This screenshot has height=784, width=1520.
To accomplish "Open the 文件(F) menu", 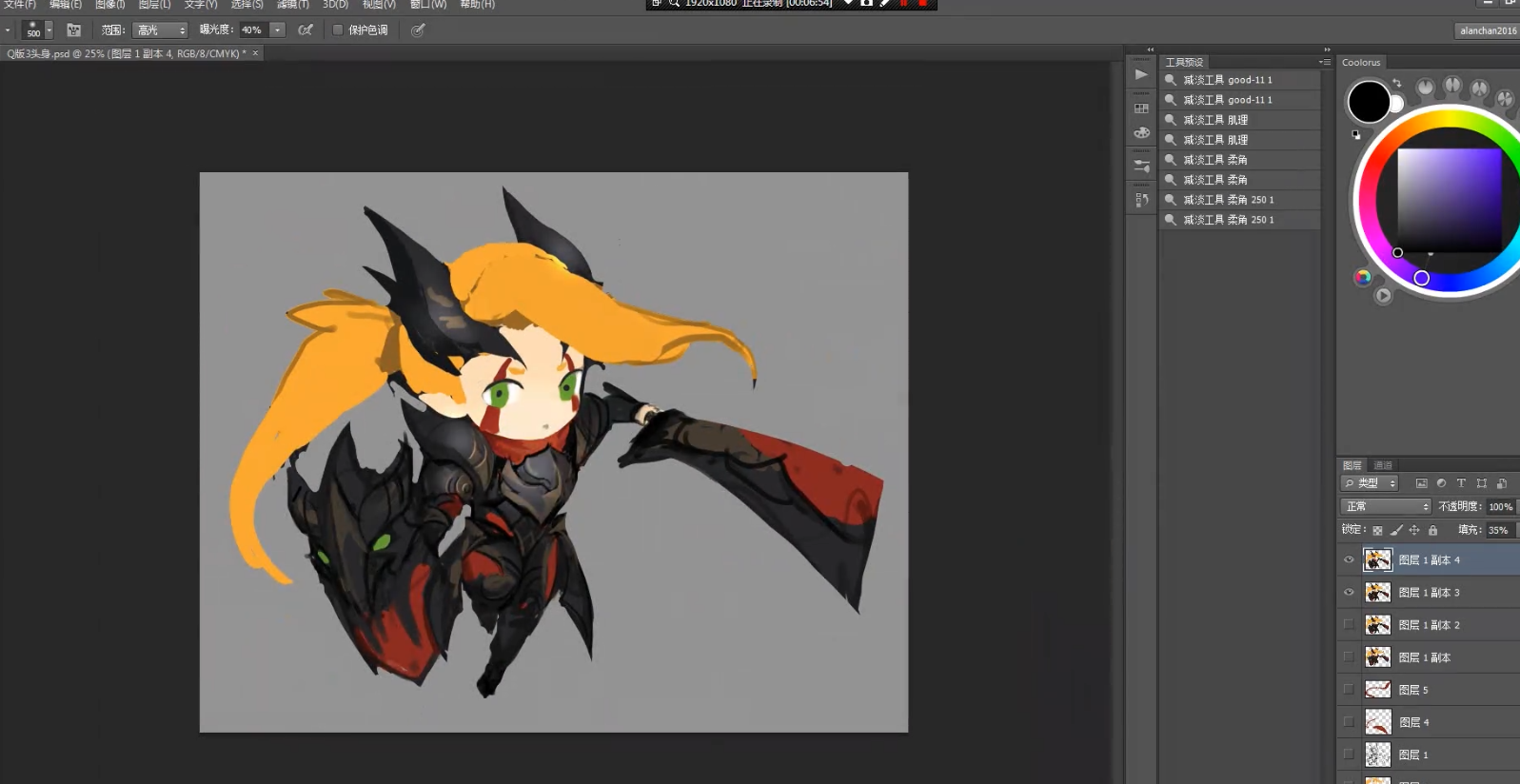I will click(x=20, y=5).
